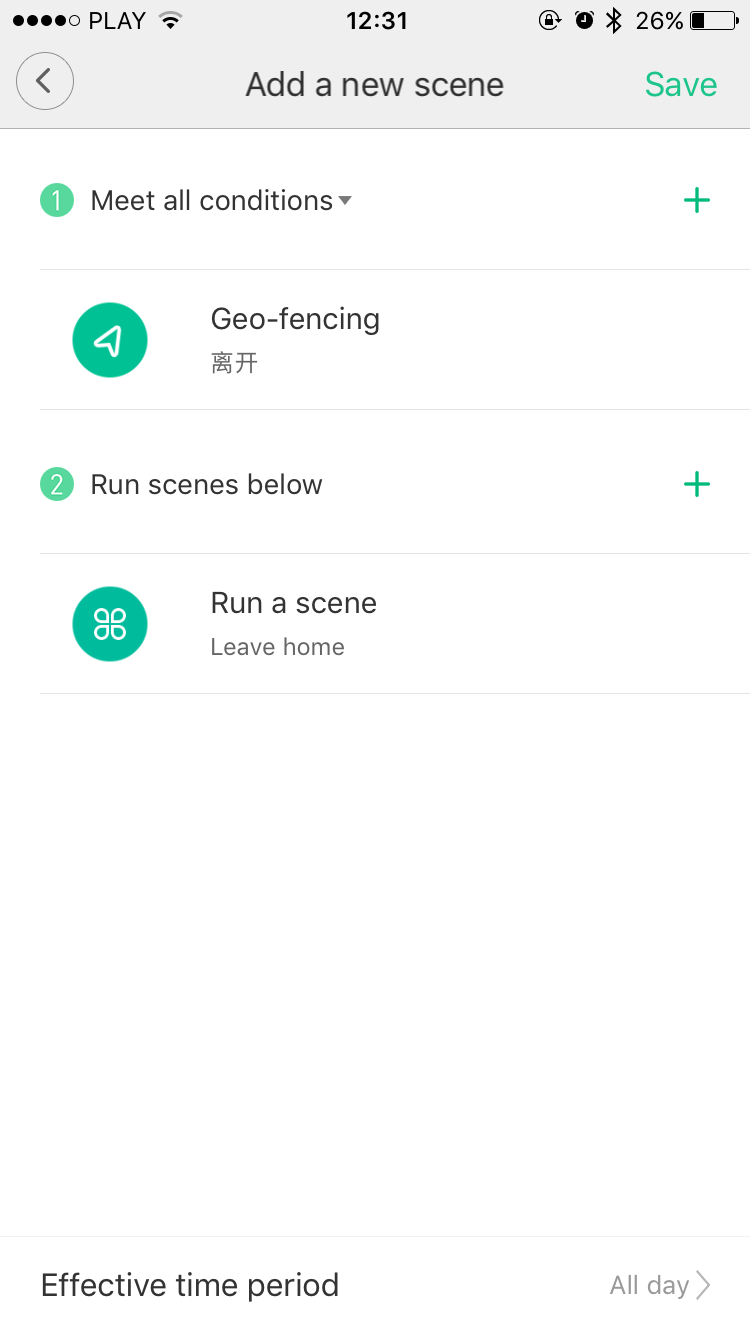Open the All day time chevron
This screenshot has height=1334, width=750.
click(x=703, y=1285)
